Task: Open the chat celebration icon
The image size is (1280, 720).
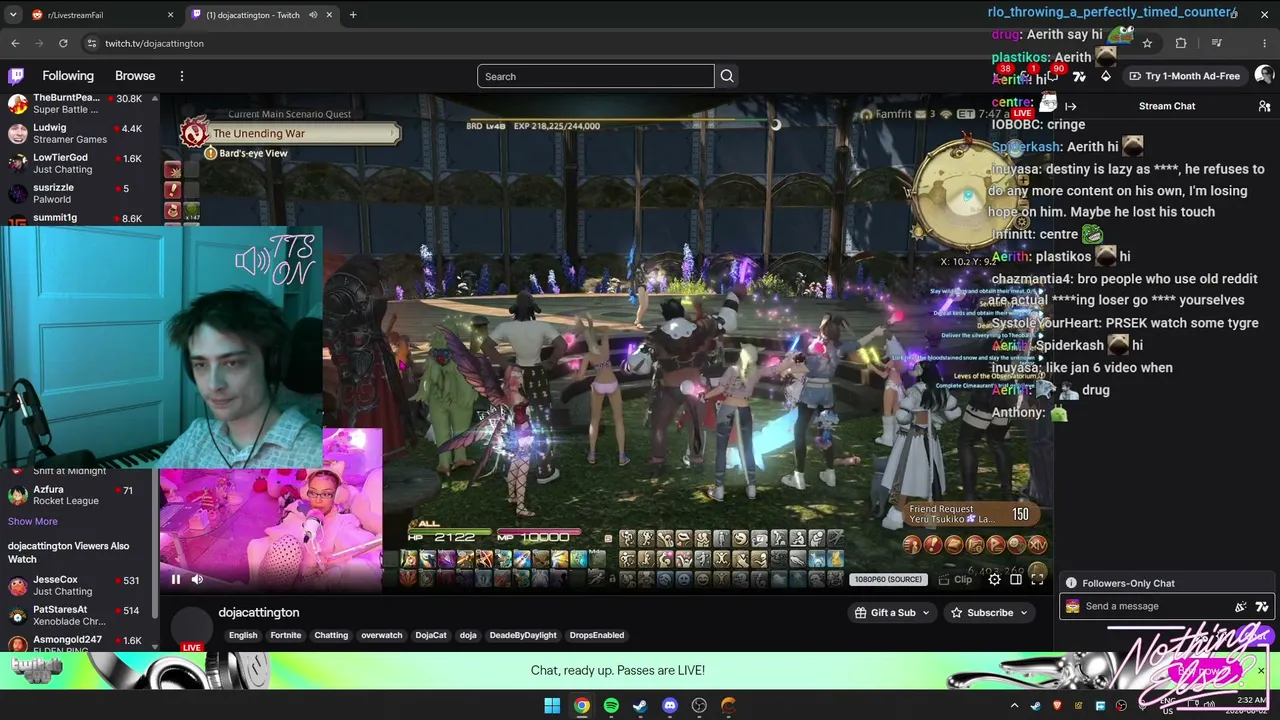Action: (1241, 606)
